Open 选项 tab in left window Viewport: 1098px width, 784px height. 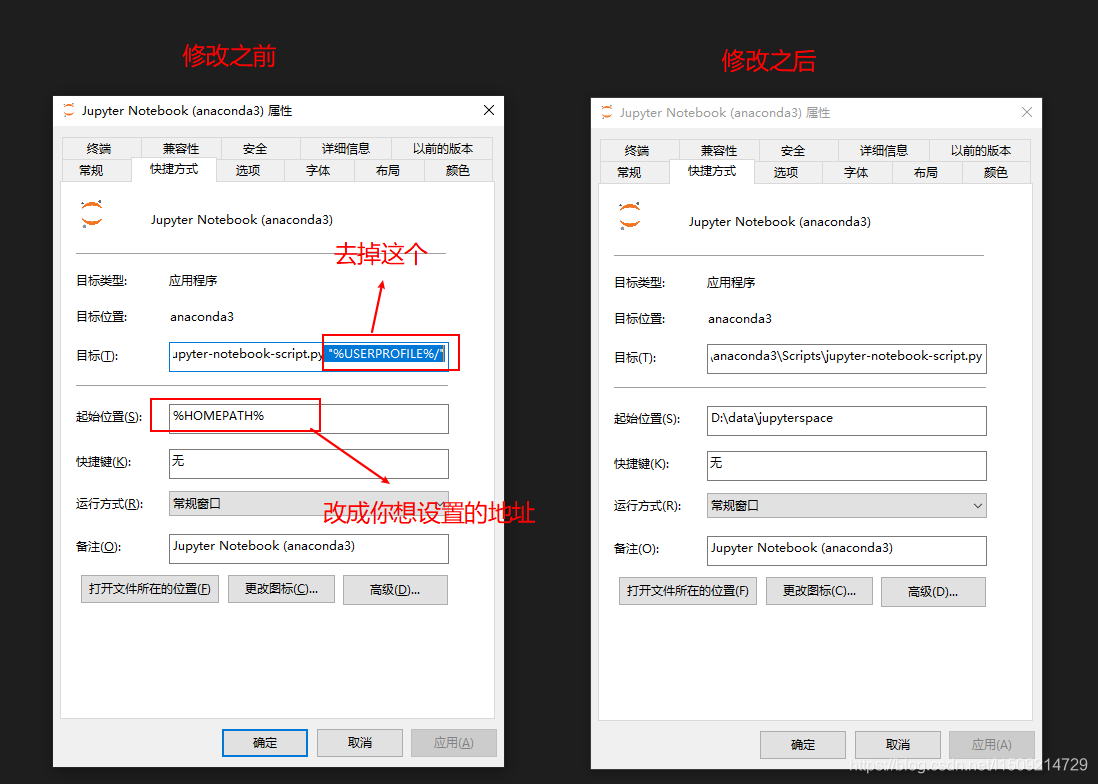click(250, 170)
